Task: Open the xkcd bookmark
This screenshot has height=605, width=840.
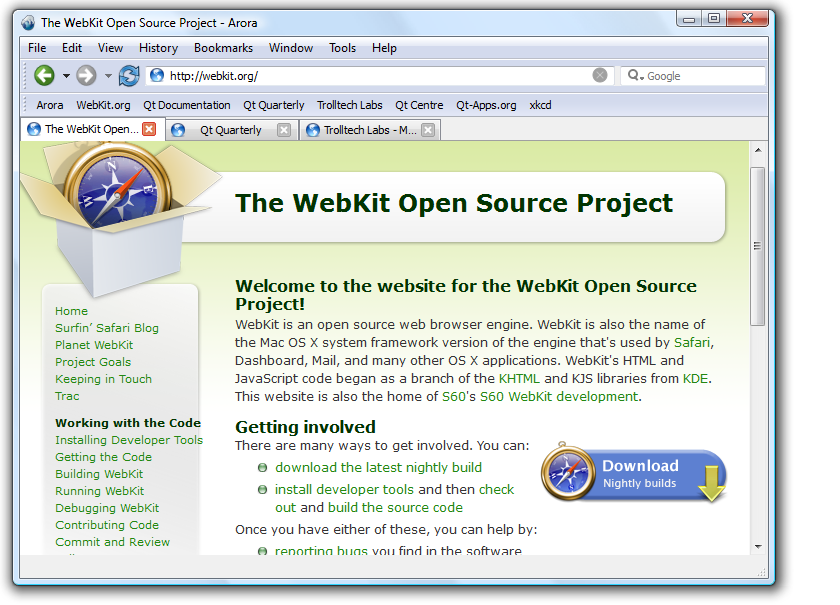Action: point(540,105)
